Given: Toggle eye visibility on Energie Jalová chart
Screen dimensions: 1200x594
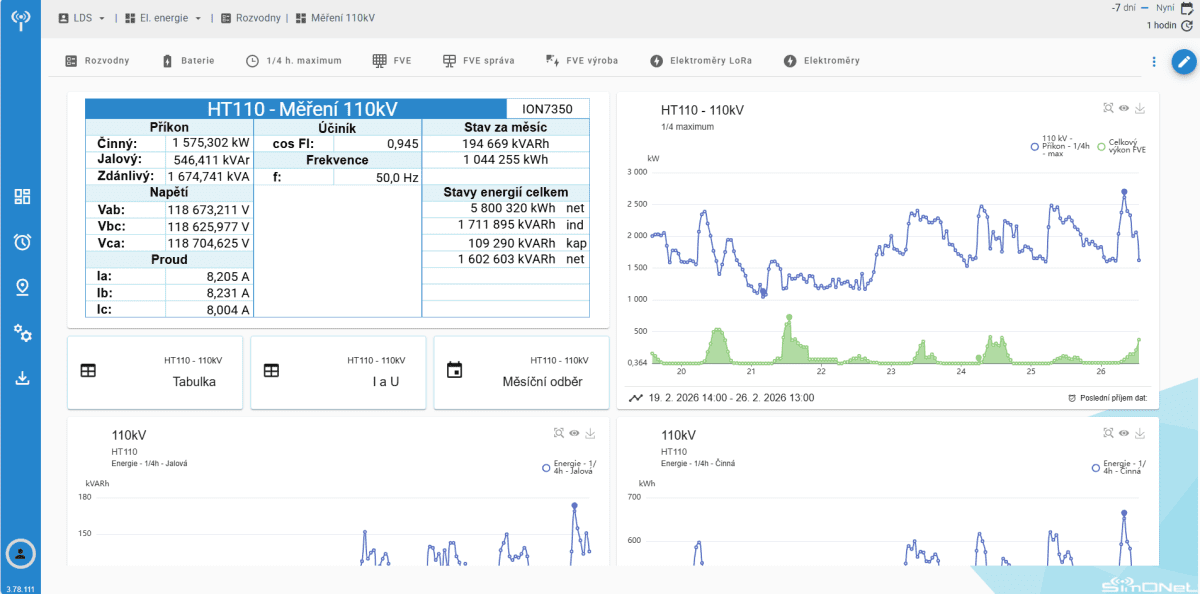Looking at the screenshot, I should point(574,433).
